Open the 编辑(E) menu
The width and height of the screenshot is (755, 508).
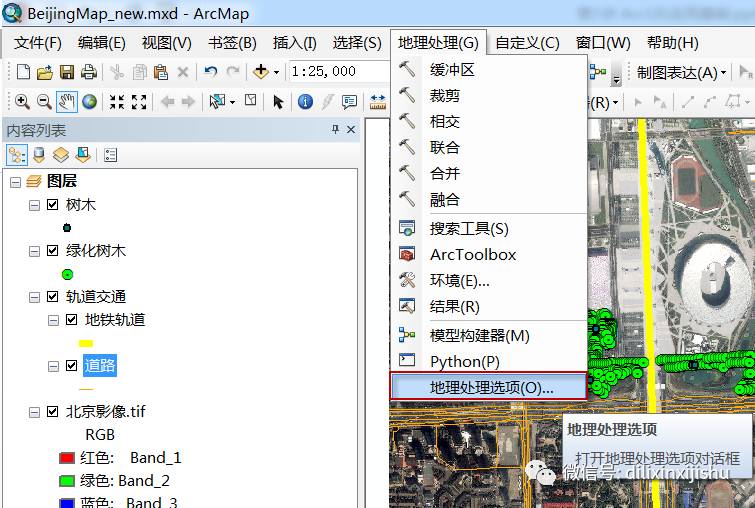pyautogui.click(x=102, y=43)
